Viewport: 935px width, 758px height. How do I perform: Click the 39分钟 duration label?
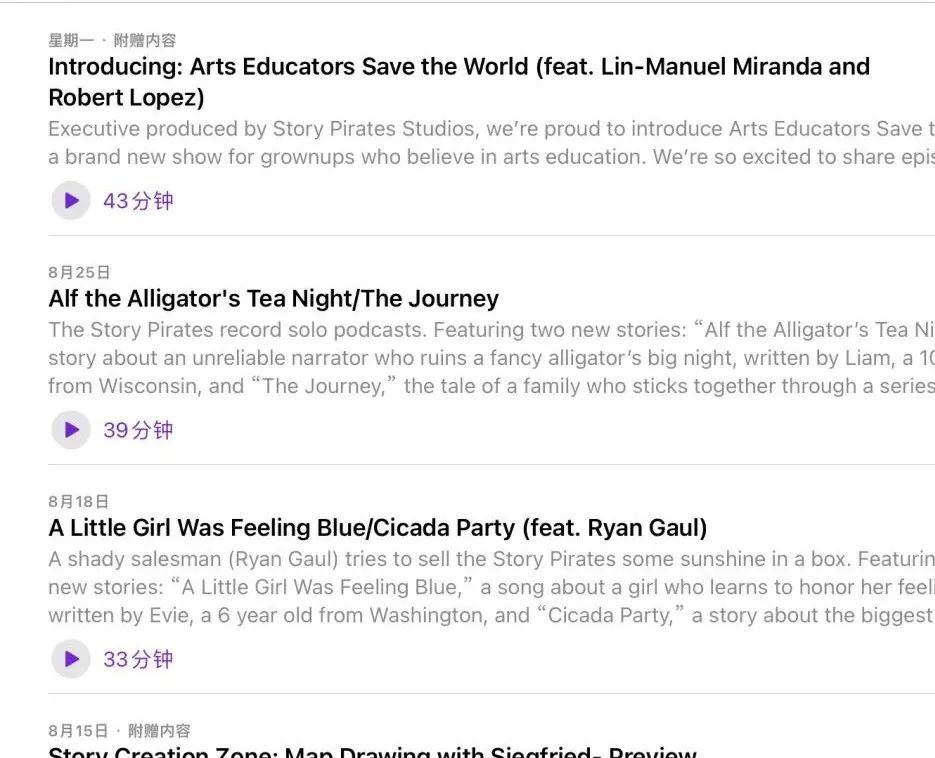coord(138,430)
